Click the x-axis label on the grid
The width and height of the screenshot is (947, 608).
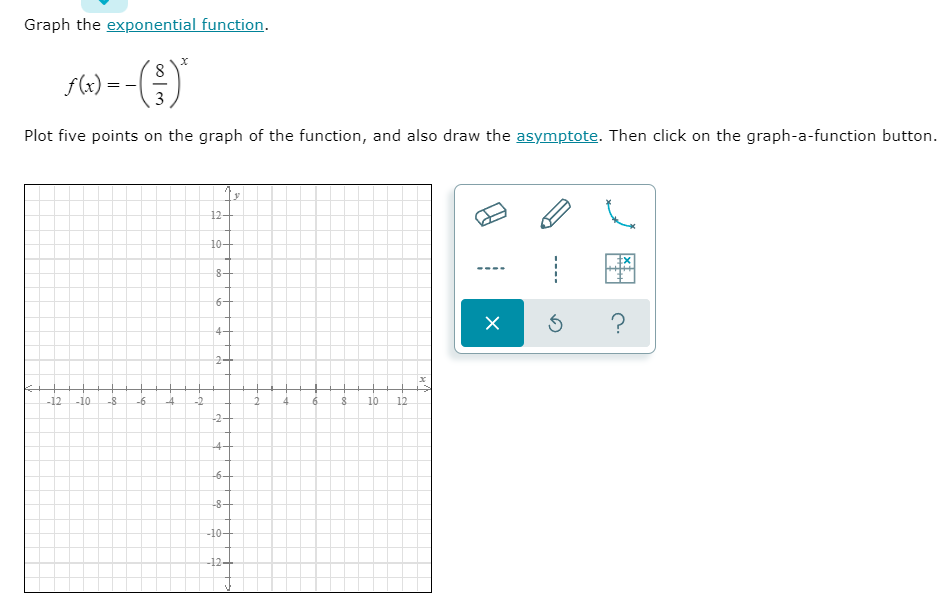point(421,380)
